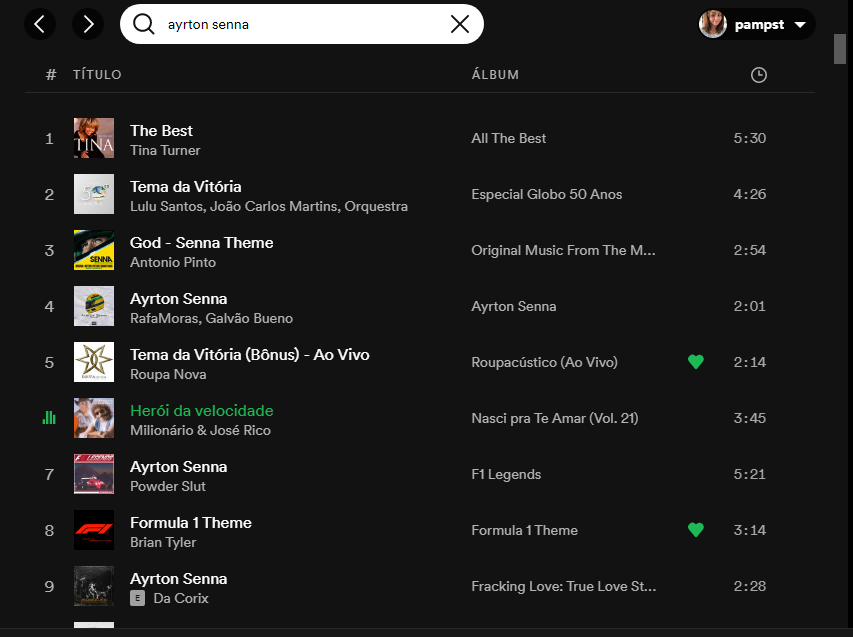Image resolution: width=853 pixels, height=637 pixels.
Task: Click track number 9 beside Da Corix
Action: point(50,586)
